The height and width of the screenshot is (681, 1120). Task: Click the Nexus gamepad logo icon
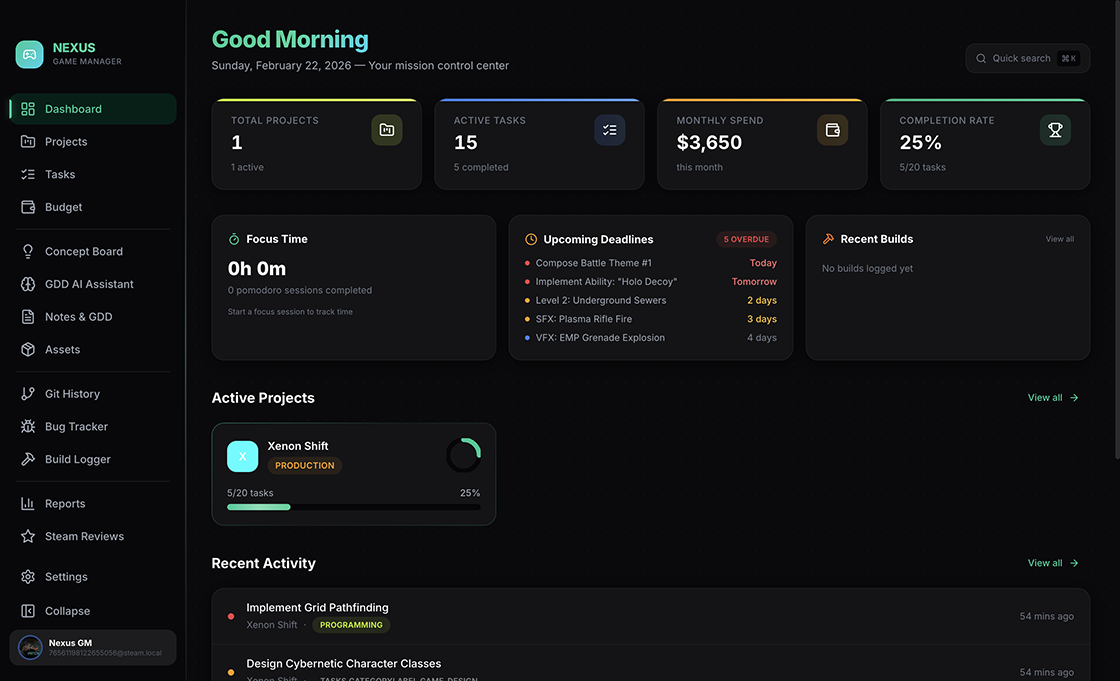click(x=29, y=54)
